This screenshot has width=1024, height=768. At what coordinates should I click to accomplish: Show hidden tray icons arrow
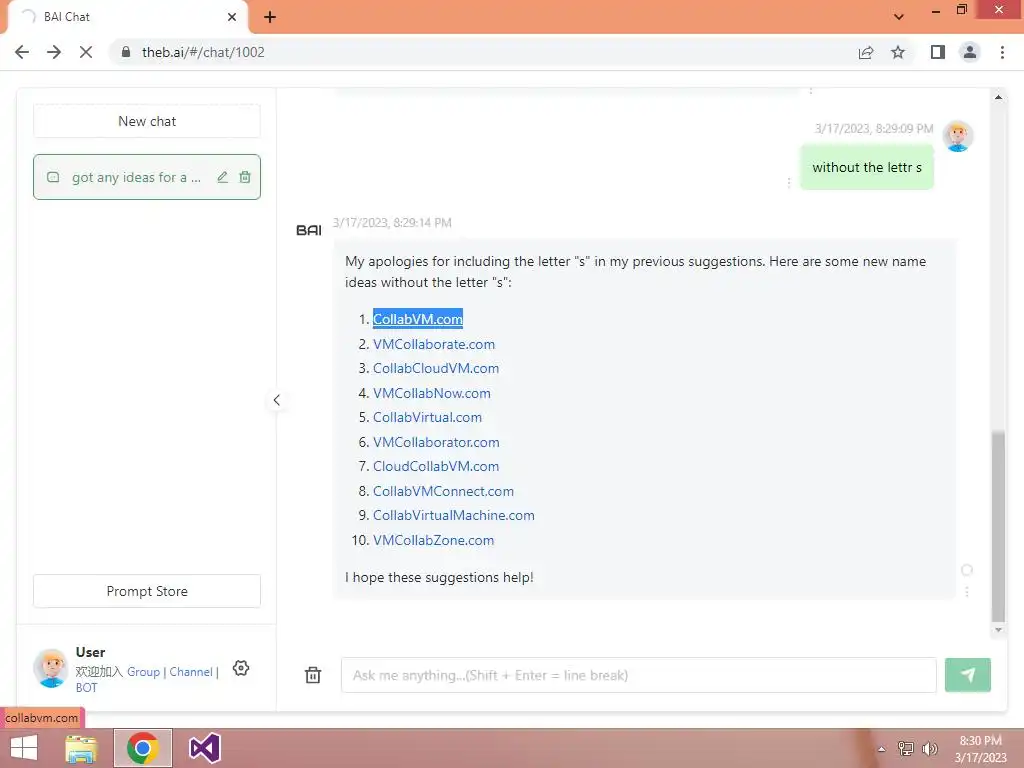click(x=882, y=749)
